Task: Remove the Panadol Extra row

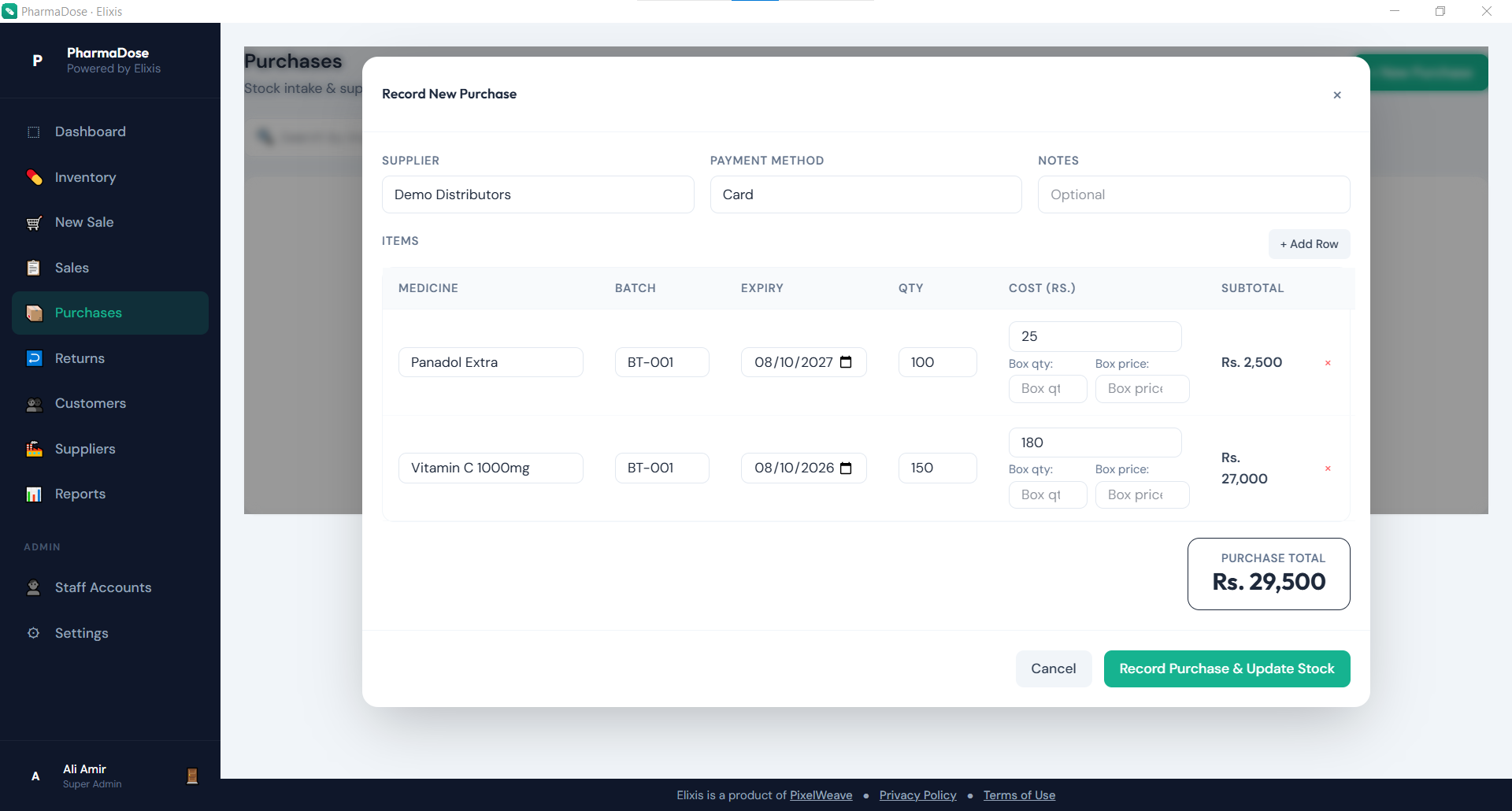Action: (x=1328, y=363)
